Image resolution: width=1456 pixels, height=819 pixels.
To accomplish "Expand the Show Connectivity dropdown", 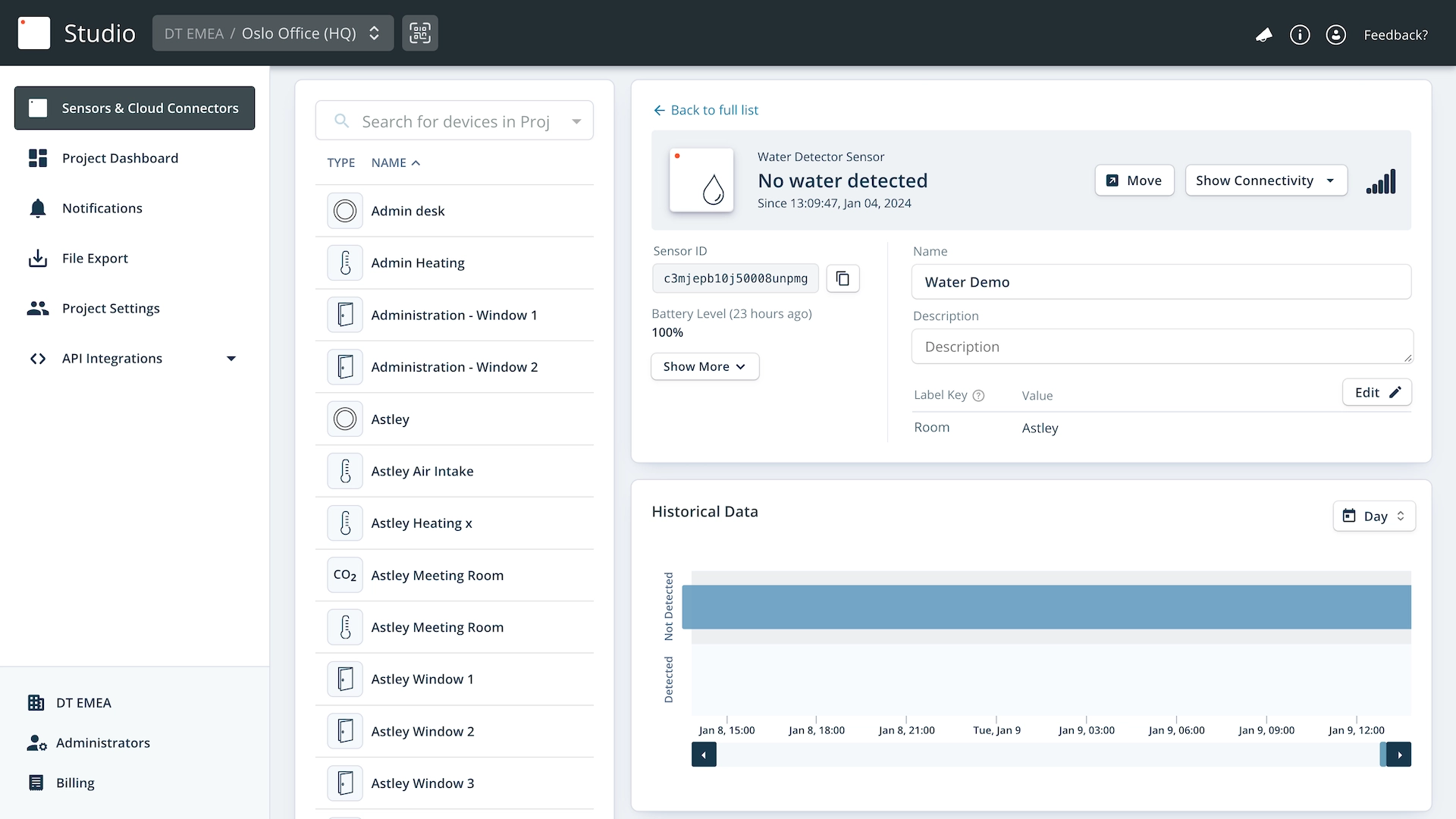I will (1266, 180).
